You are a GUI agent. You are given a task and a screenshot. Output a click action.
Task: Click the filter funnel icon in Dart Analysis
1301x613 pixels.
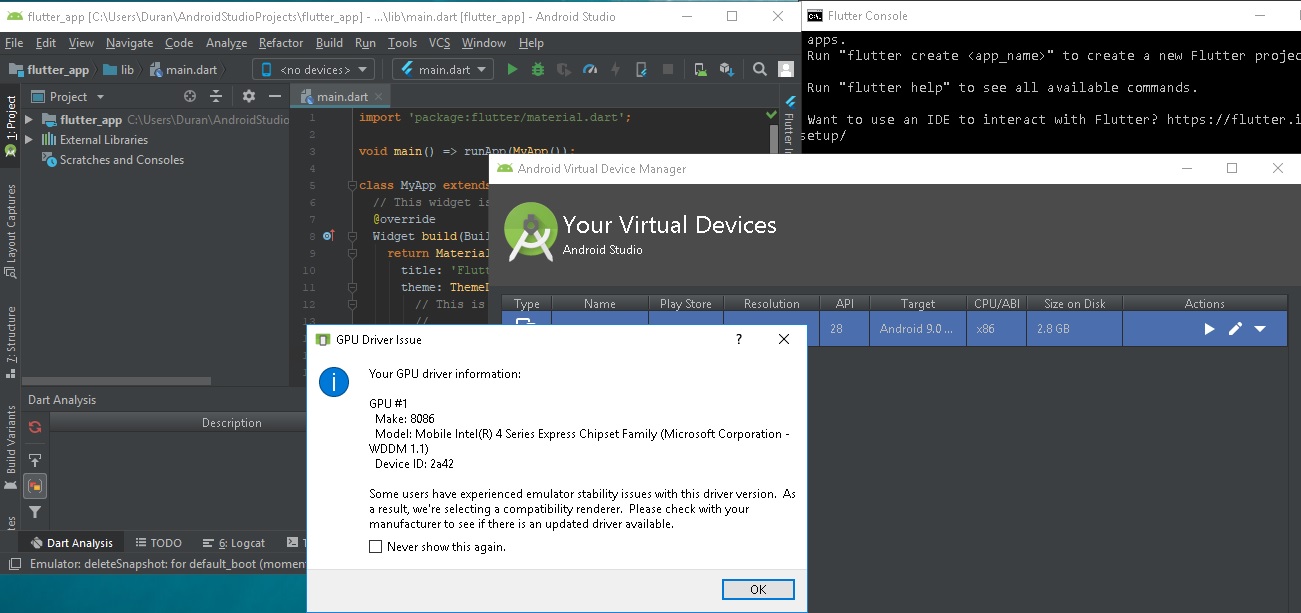[35, 512]
